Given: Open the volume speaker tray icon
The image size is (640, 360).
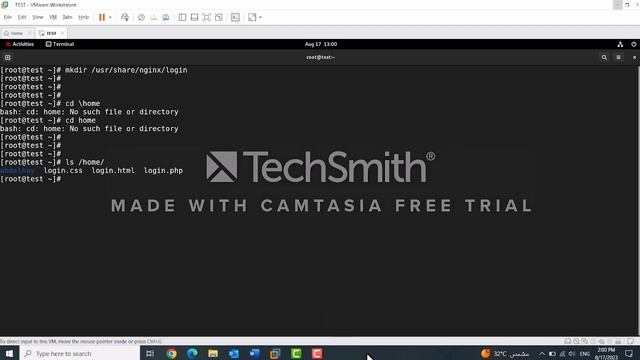Looking at the screenshot, I should [x=572, y=353].
